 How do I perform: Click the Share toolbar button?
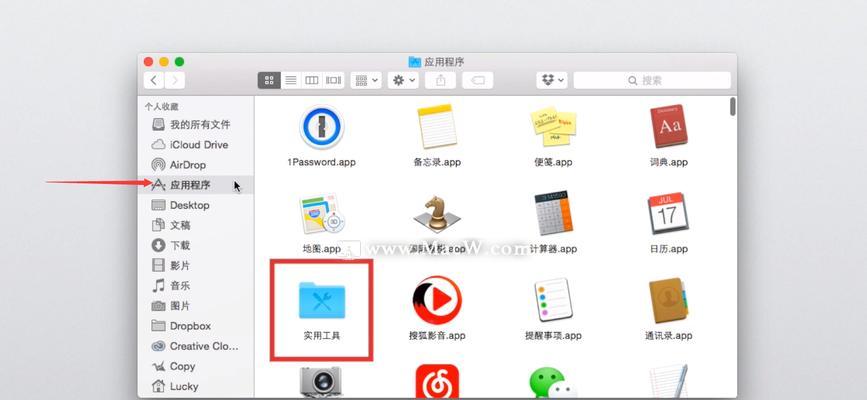(x=441, y=80)
